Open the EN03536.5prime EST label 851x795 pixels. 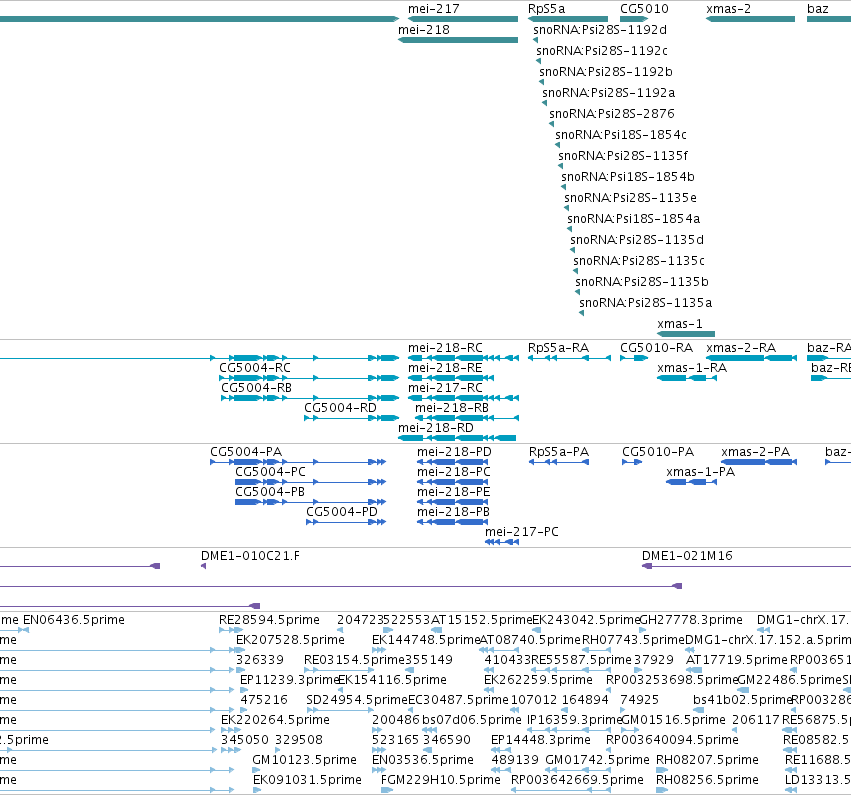click(x=423, y=760)
